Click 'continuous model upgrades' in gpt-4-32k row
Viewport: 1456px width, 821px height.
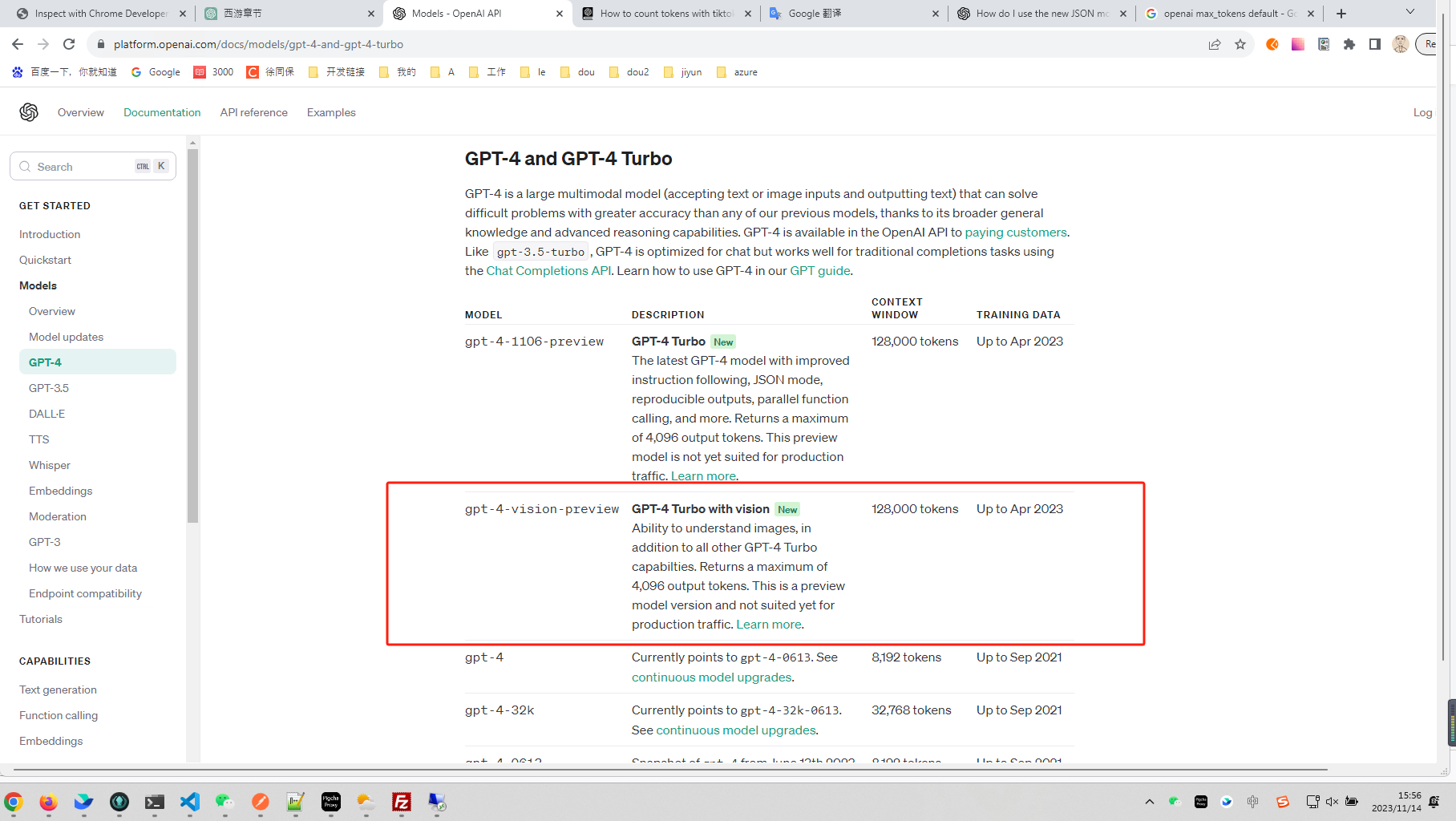click(x=736, y=730)
